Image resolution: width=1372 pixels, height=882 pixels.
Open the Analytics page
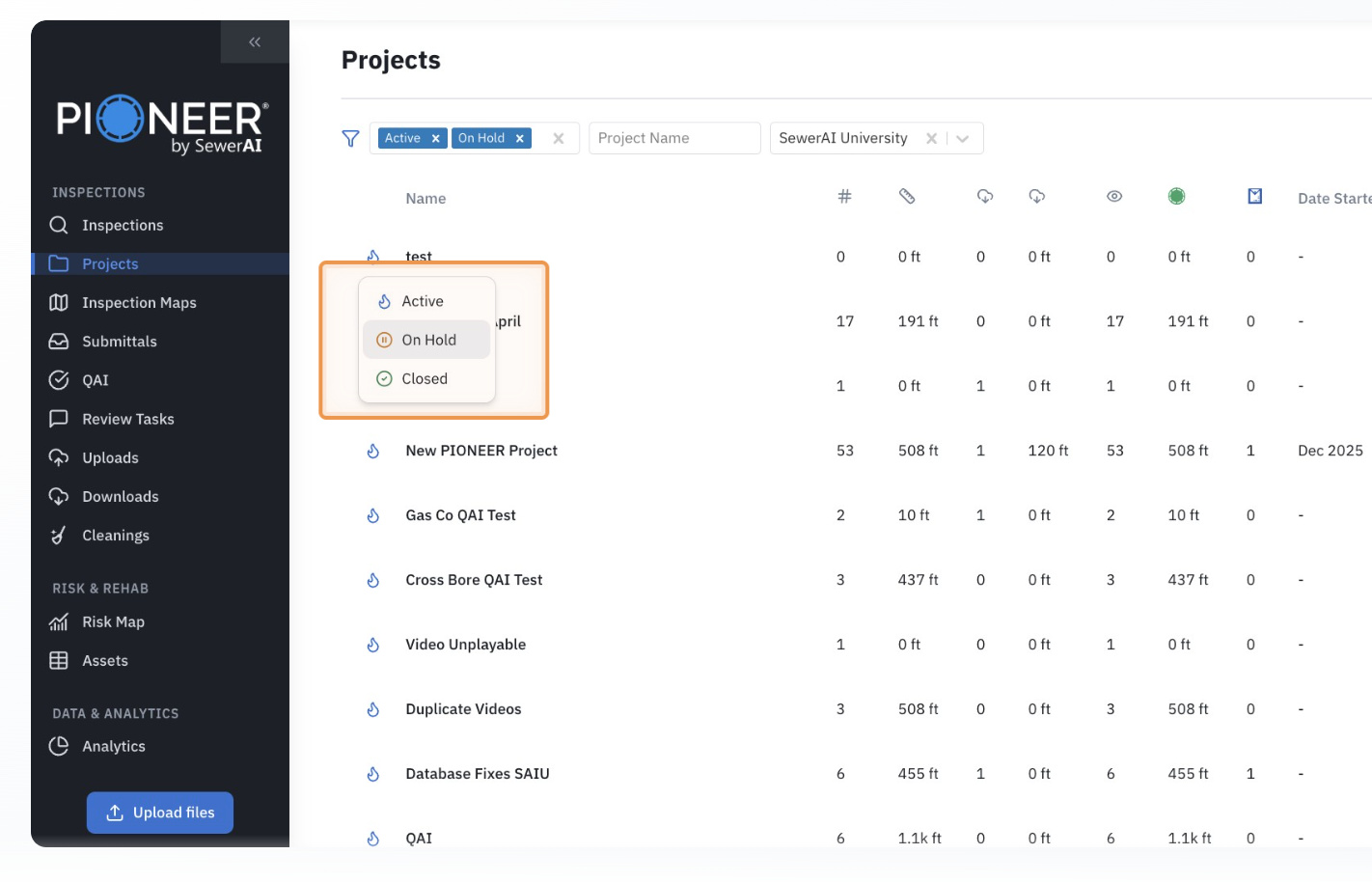pos(113,746)
